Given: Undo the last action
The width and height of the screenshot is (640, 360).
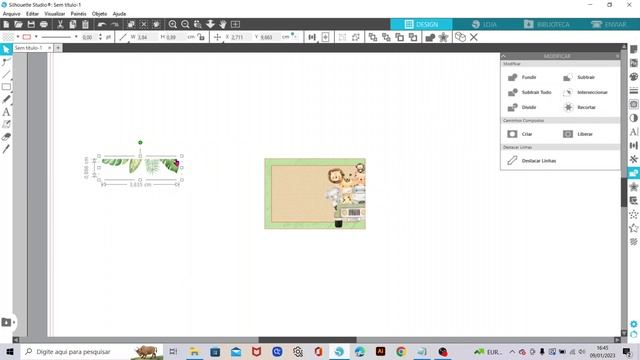Looking at the screenshot, I should pos(102,24).
